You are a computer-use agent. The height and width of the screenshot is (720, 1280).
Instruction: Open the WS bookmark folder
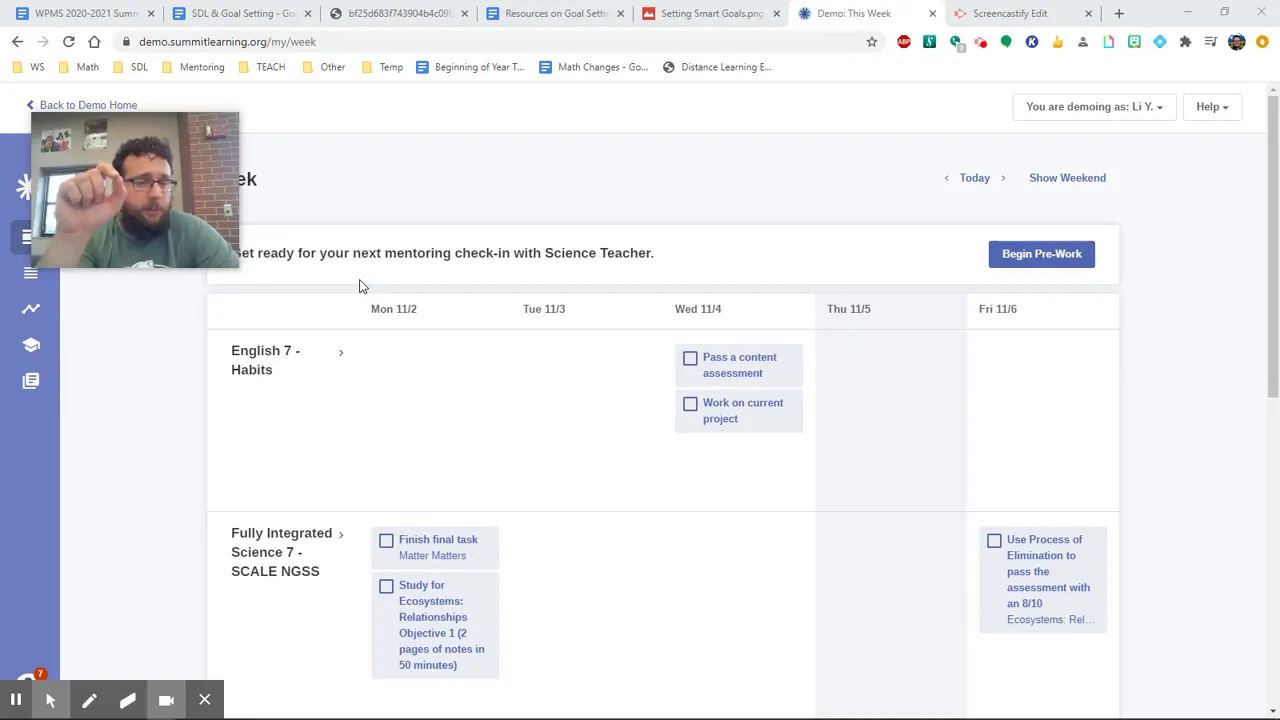[28, 67]
